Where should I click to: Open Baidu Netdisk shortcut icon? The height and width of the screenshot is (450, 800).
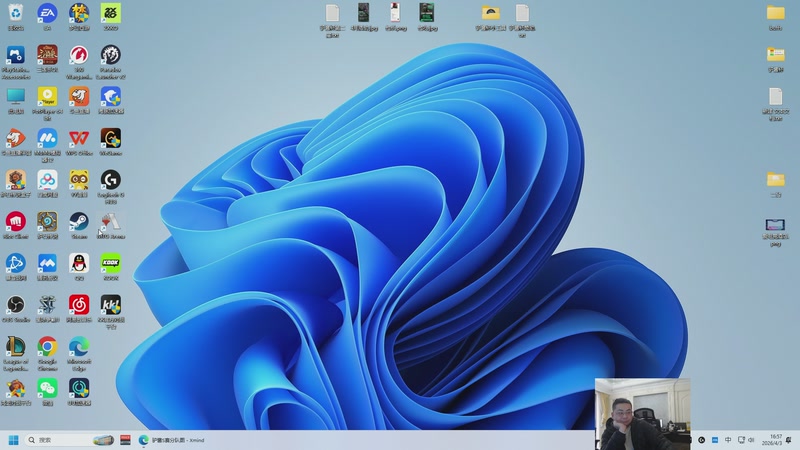pos(47,180)
